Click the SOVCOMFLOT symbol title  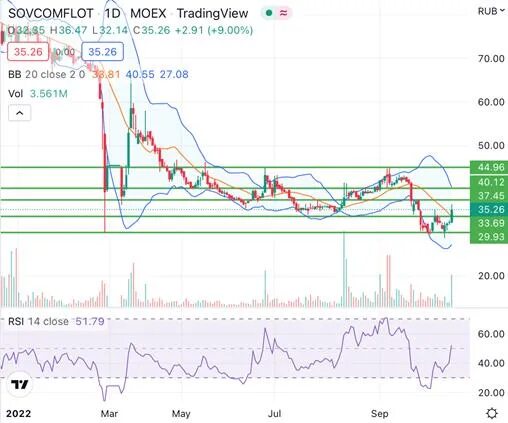pos(50,13)
